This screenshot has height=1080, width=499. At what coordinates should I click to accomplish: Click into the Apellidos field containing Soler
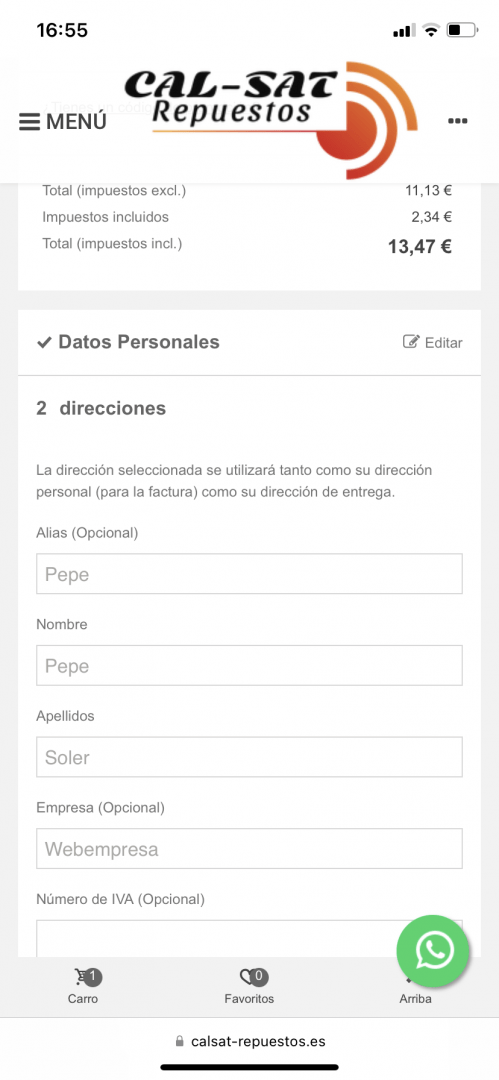[x=250, y=757]
